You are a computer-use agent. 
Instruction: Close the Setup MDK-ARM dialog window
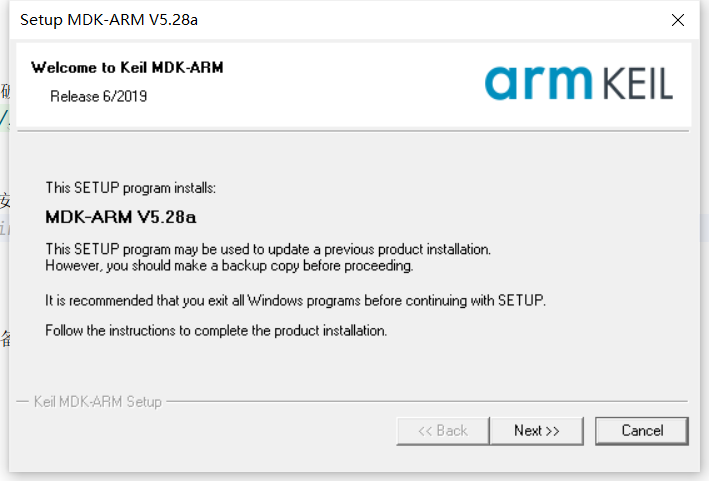tap(679, 20)
